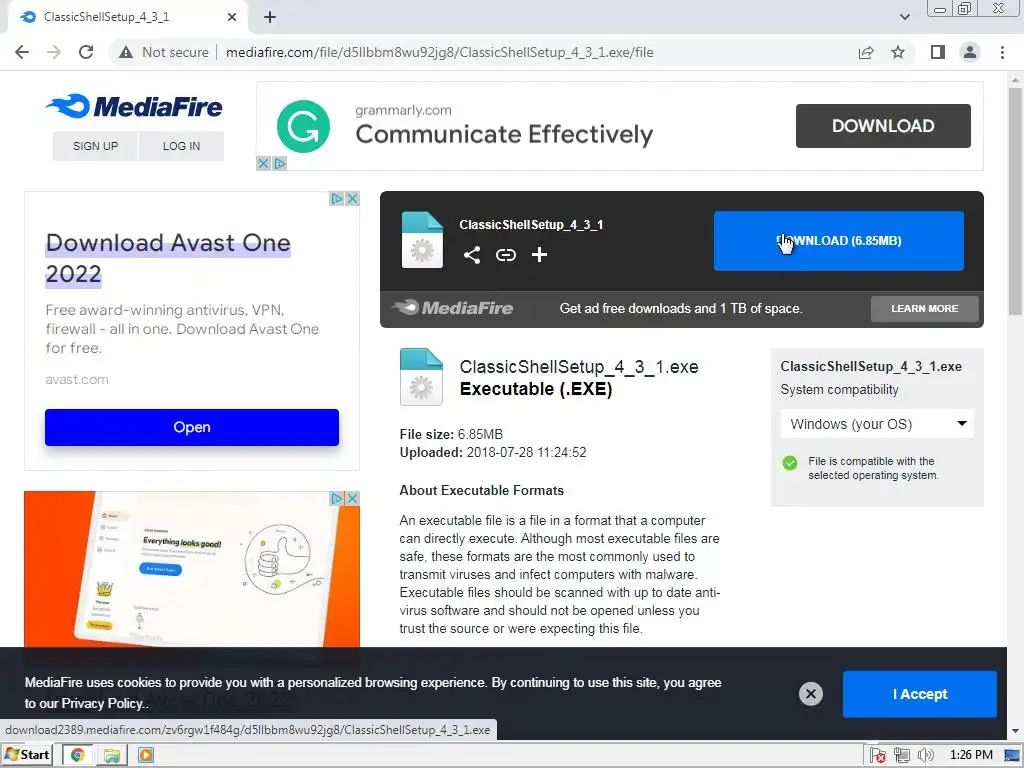Close the Avast One ad
Image resolution: width=1024 pixels, height=768 pixels.
pyautogui.click(x=353, y=198)
